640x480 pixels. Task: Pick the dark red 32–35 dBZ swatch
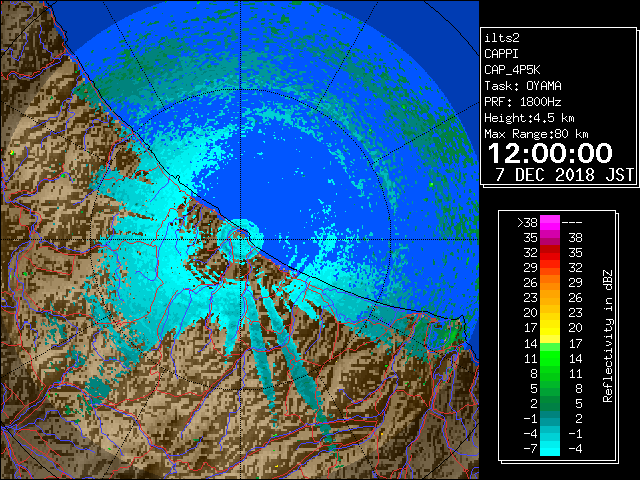point(550,253)
